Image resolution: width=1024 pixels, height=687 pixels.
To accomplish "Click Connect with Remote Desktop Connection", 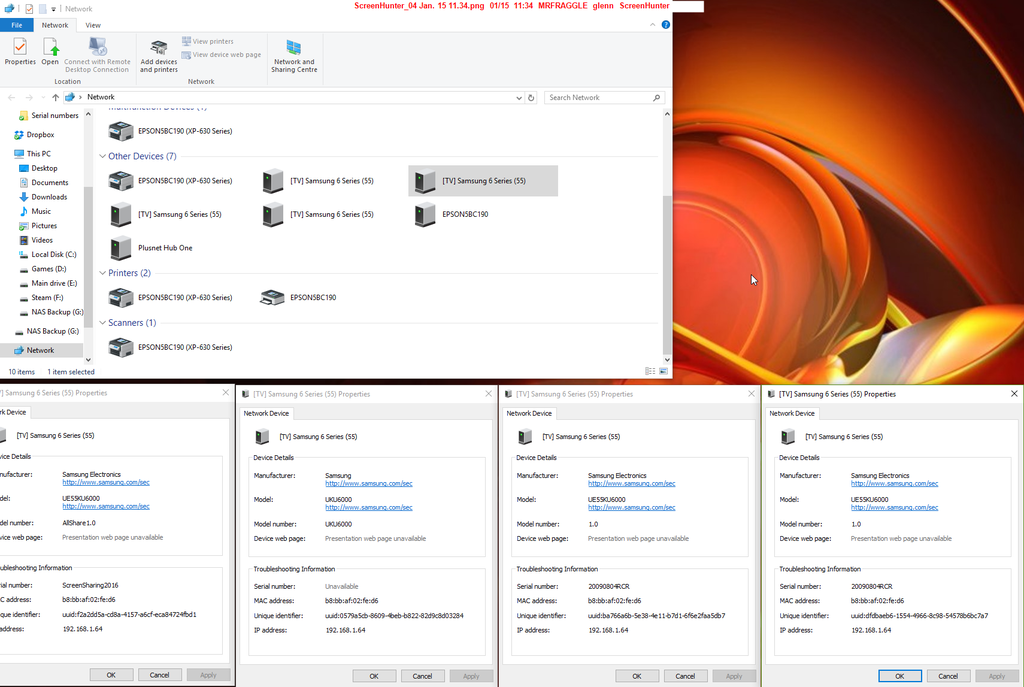I will [x=97, y=55].
